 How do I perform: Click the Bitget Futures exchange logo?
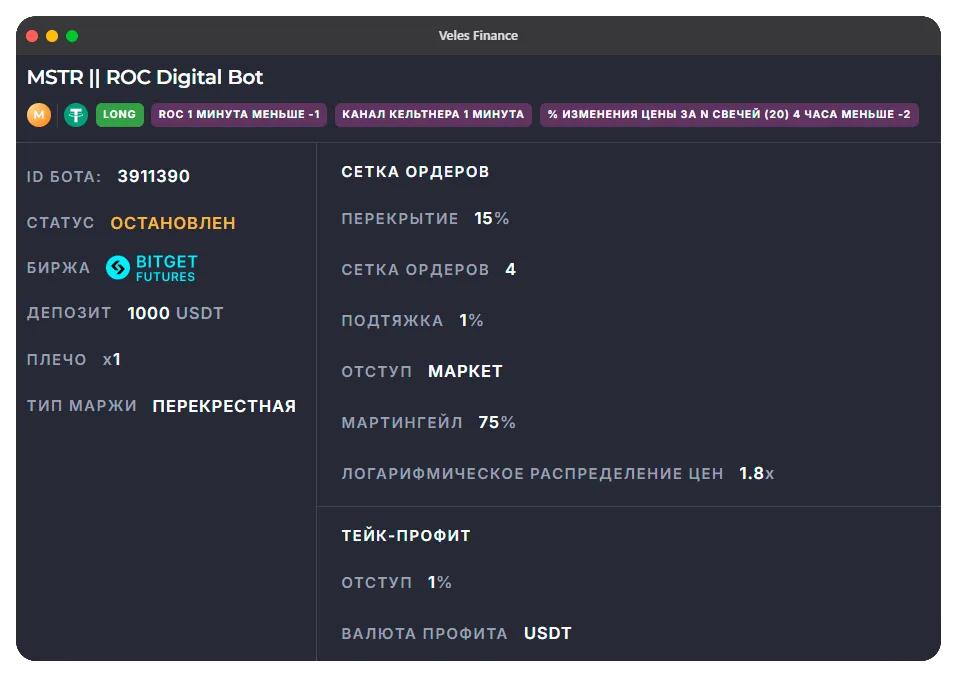coord(155,267)
